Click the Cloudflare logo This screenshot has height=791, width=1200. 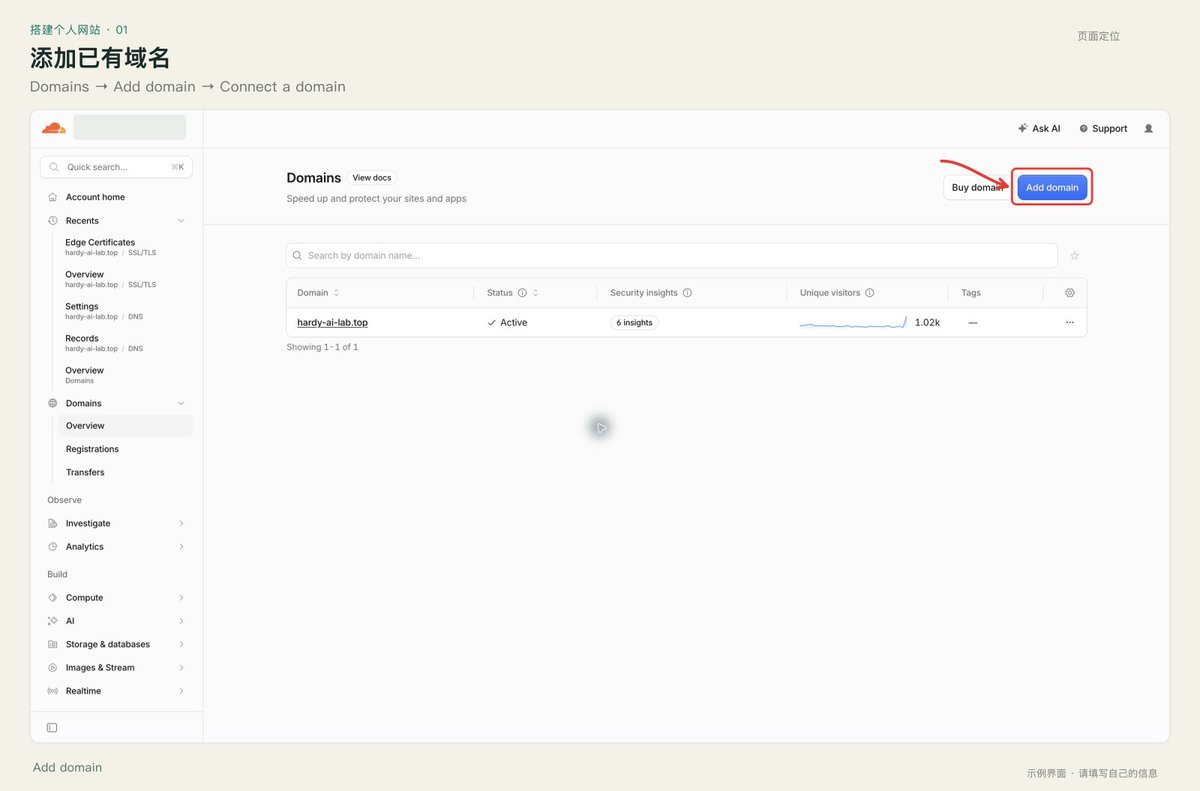54,128
